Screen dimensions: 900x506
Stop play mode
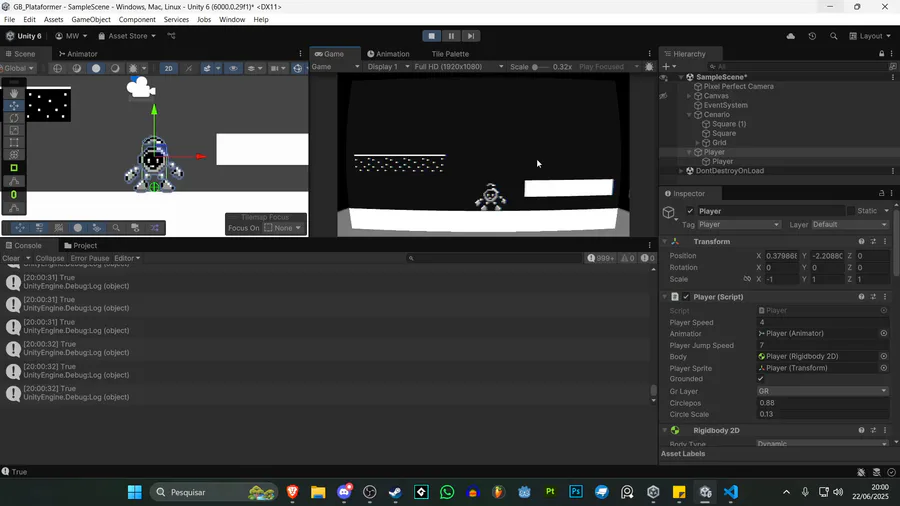[432, 36]
